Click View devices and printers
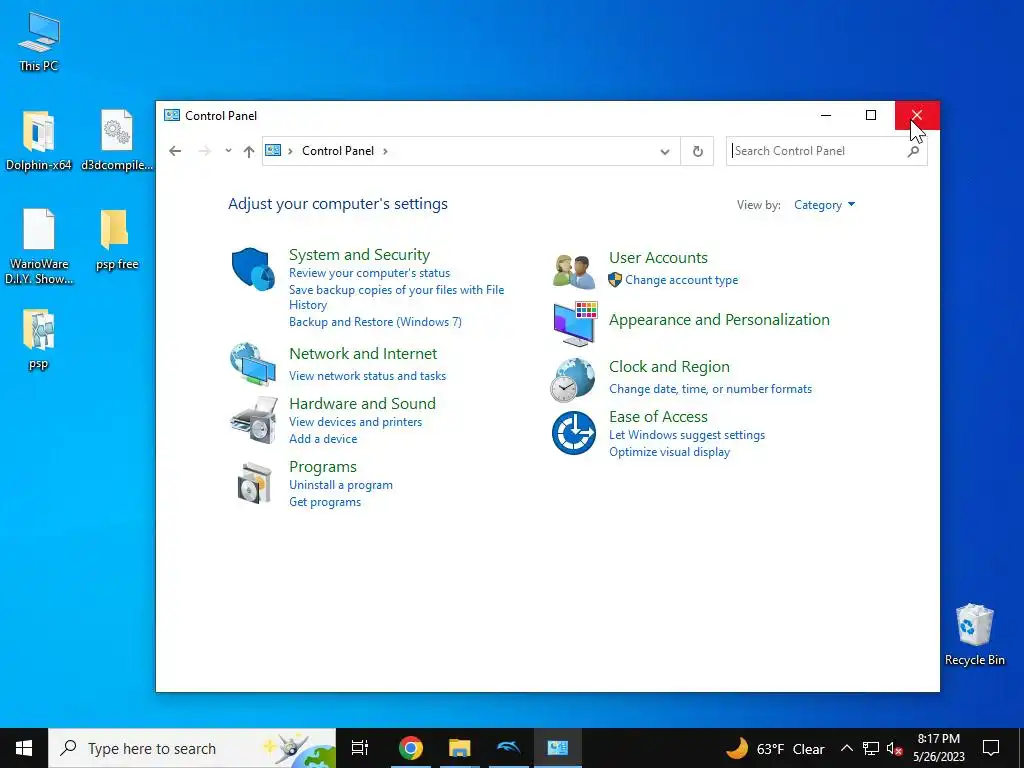 click(355, 422)
